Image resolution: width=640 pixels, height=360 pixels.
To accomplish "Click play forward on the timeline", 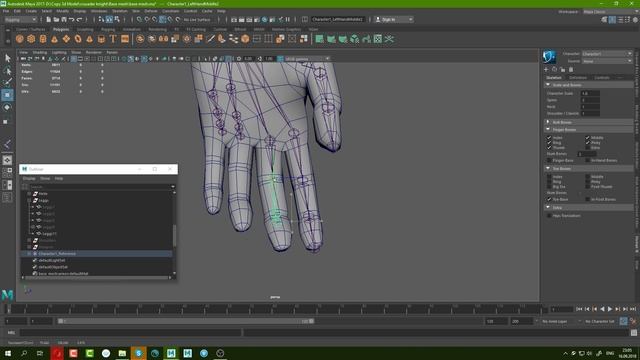I will [x=610, y=309].
